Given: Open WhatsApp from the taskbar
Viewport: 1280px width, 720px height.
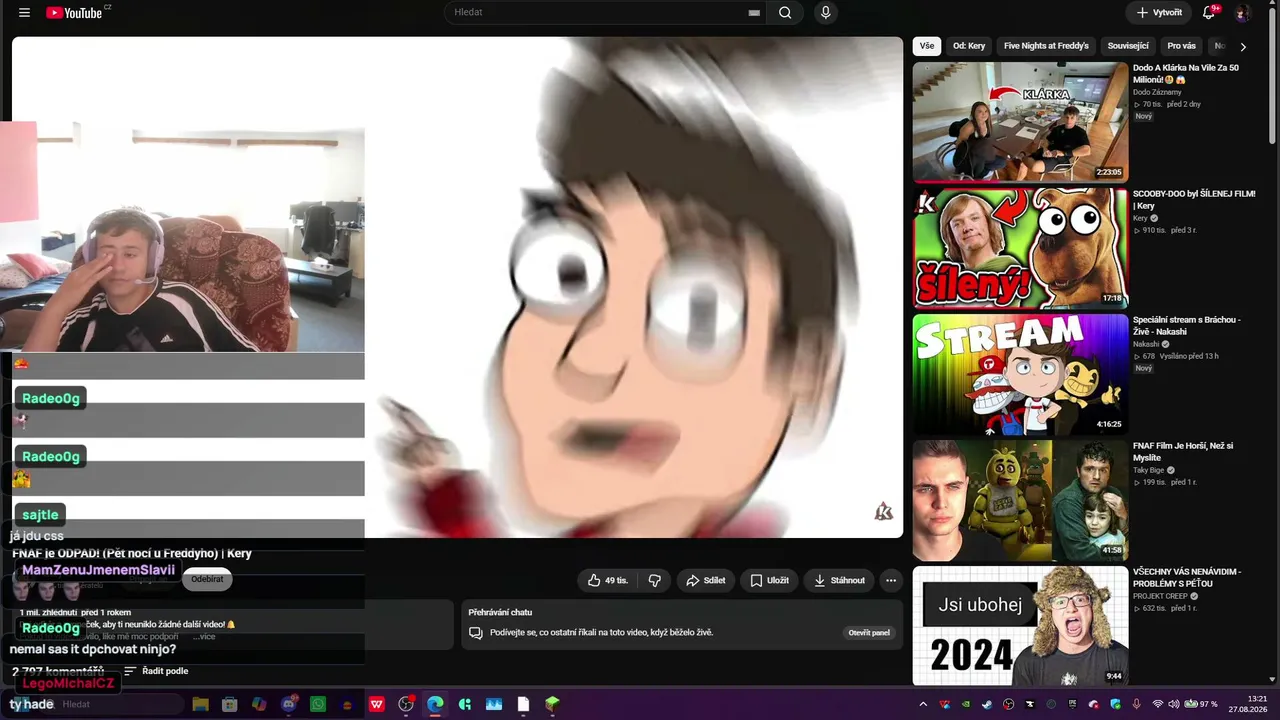Looking at the screenshot, I should pos(318,704).
